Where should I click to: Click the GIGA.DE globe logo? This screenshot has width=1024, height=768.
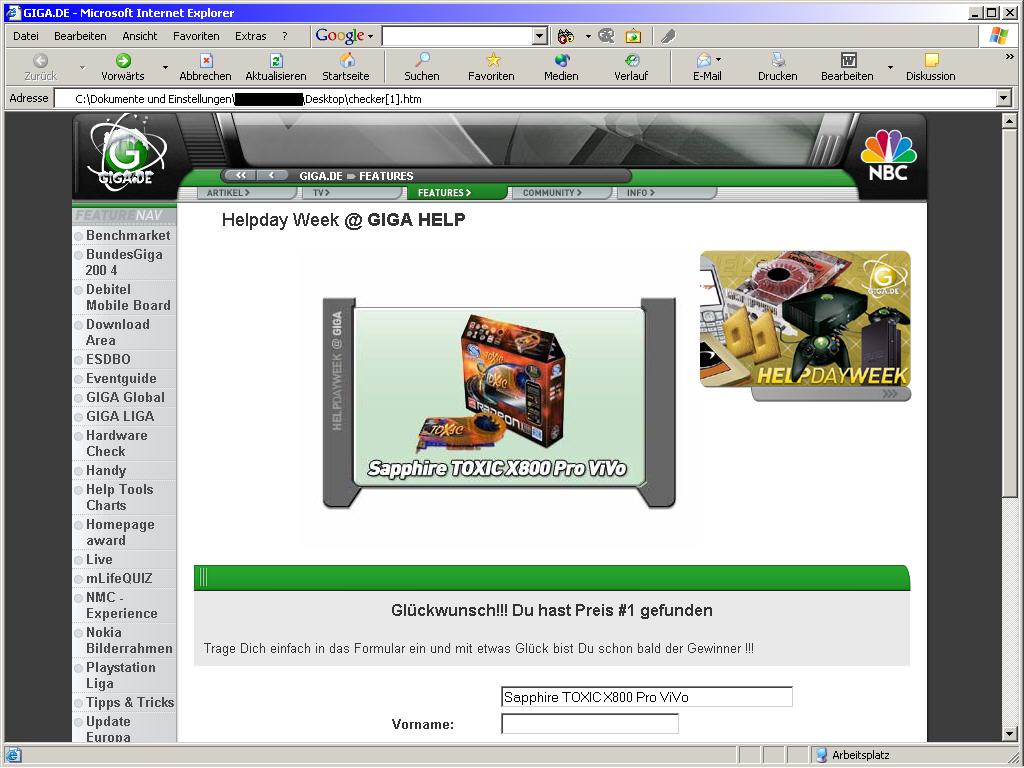point(126,155)
